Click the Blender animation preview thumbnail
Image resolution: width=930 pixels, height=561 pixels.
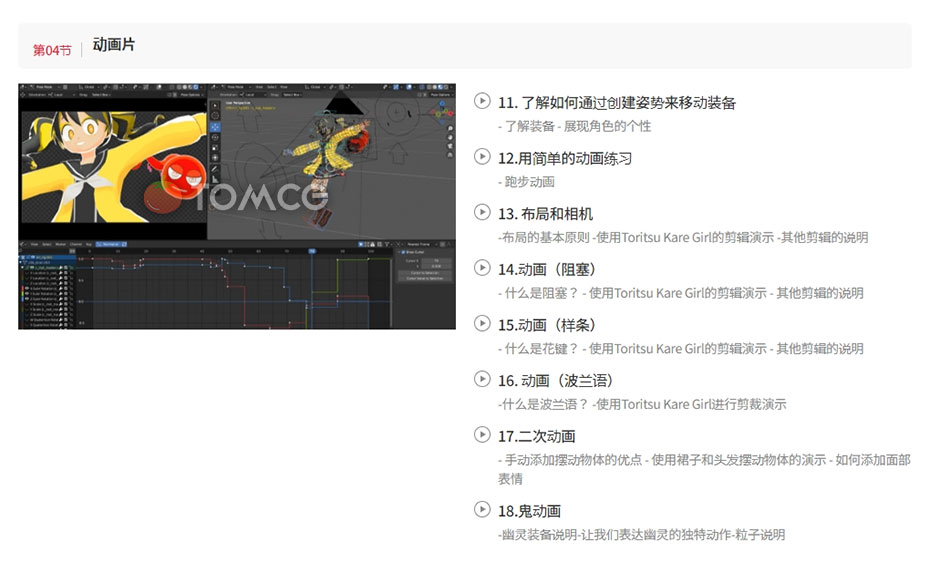237,206
